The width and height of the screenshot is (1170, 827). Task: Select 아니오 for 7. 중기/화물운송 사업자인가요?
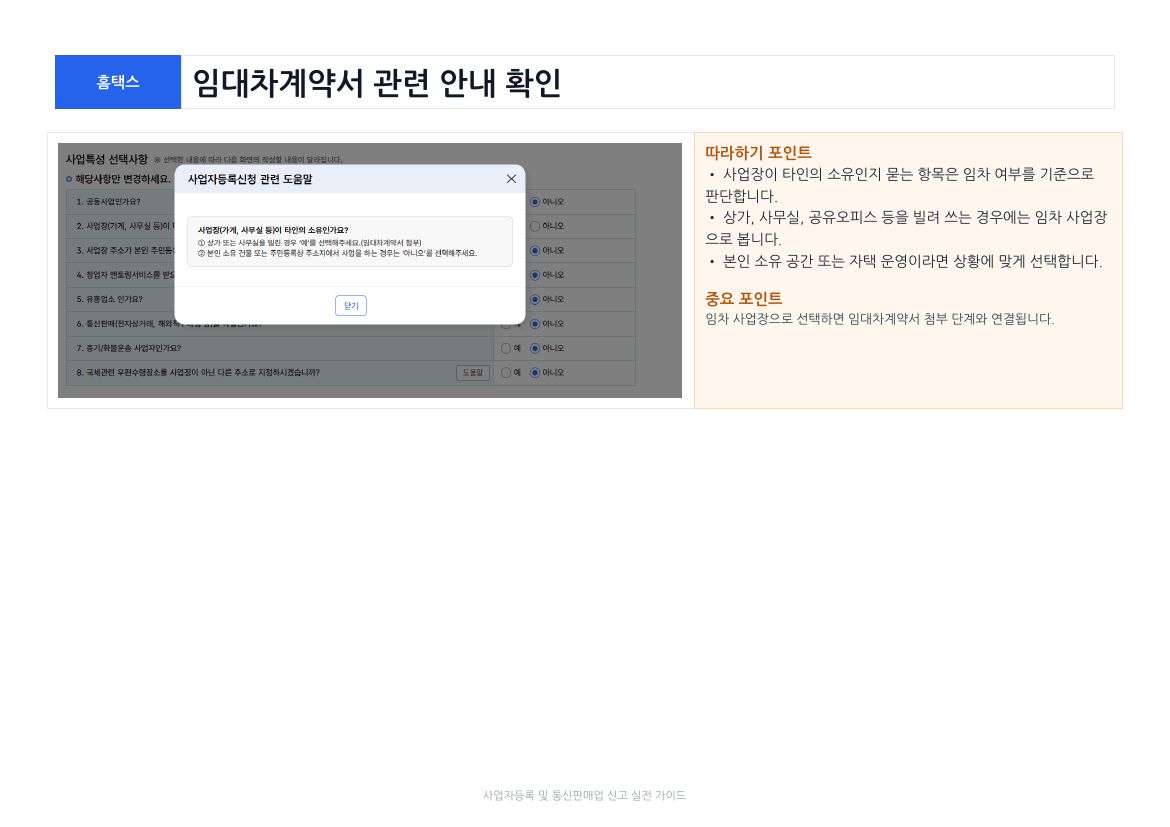(535, 349)
